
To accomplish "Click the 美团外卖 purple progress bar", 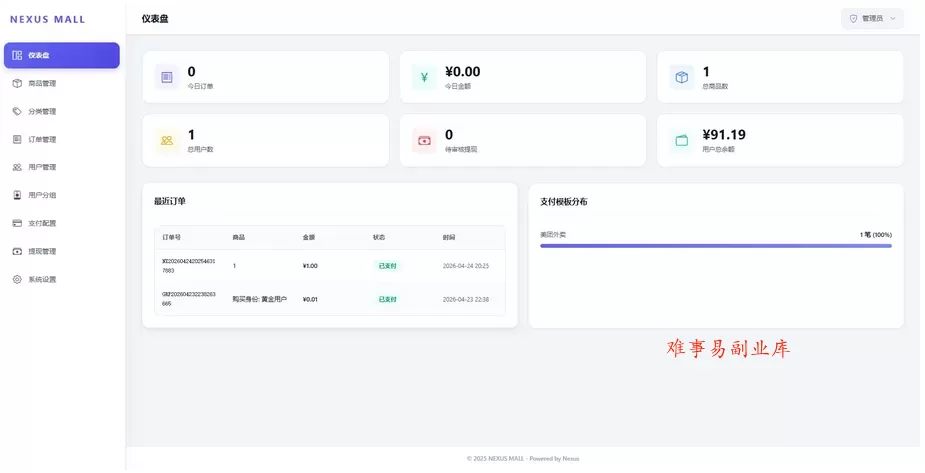I will pyautogui.click(x=716, y=245).
